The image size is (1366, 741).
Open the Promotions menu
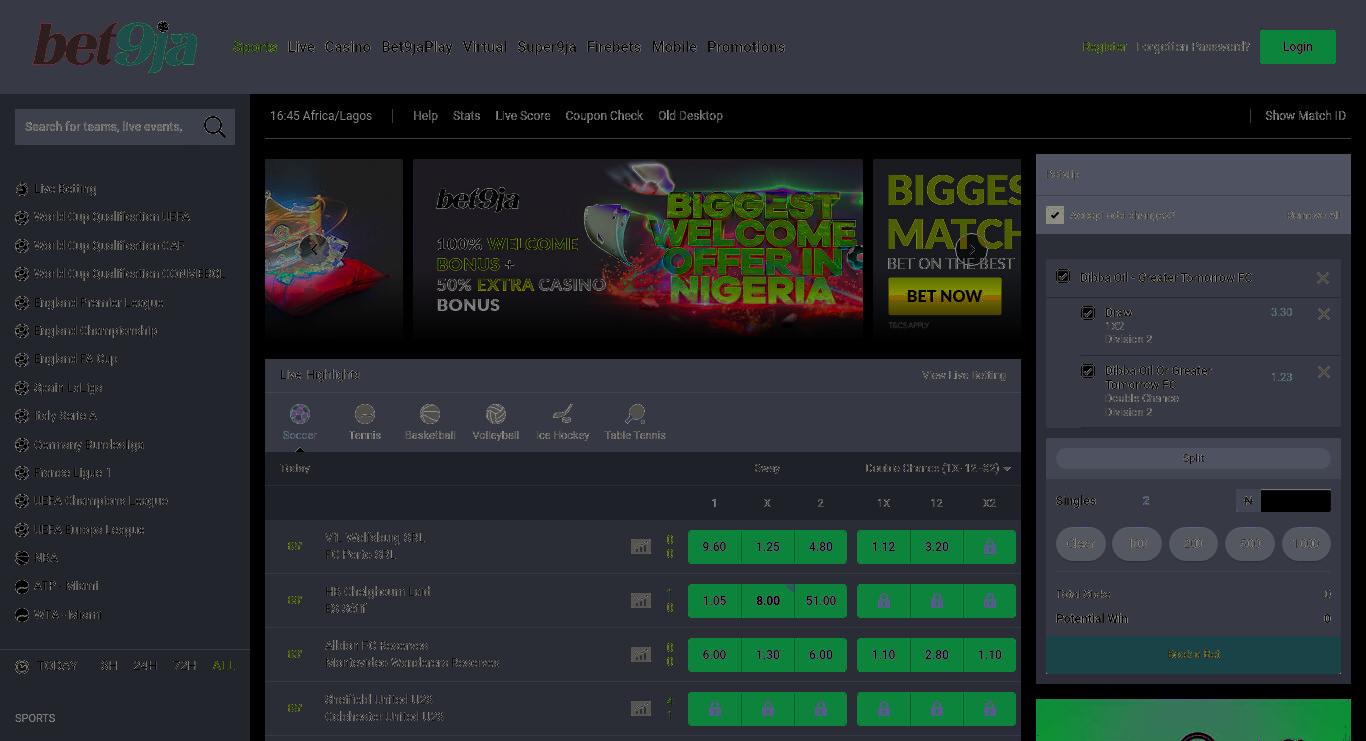coord(746,47)
